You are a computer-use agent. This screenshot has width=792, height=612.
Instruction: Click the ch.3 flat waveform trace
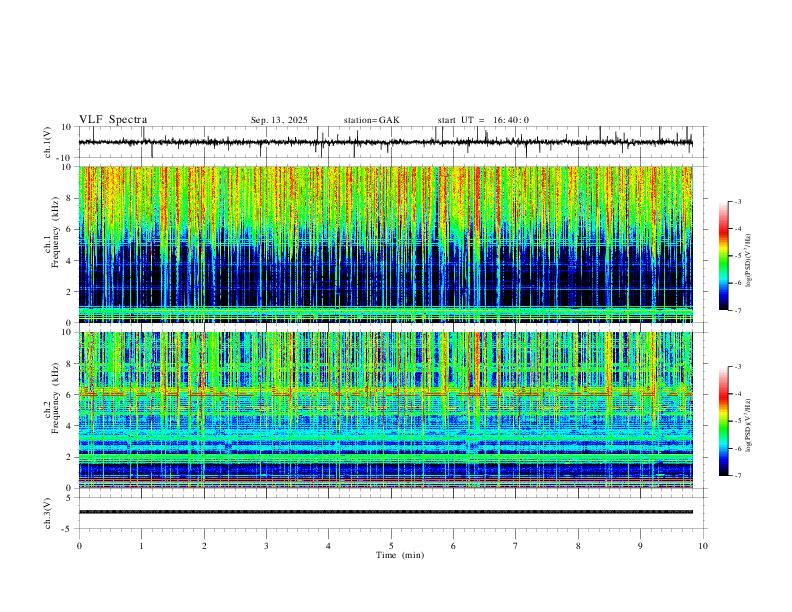(x=386, y=512)
